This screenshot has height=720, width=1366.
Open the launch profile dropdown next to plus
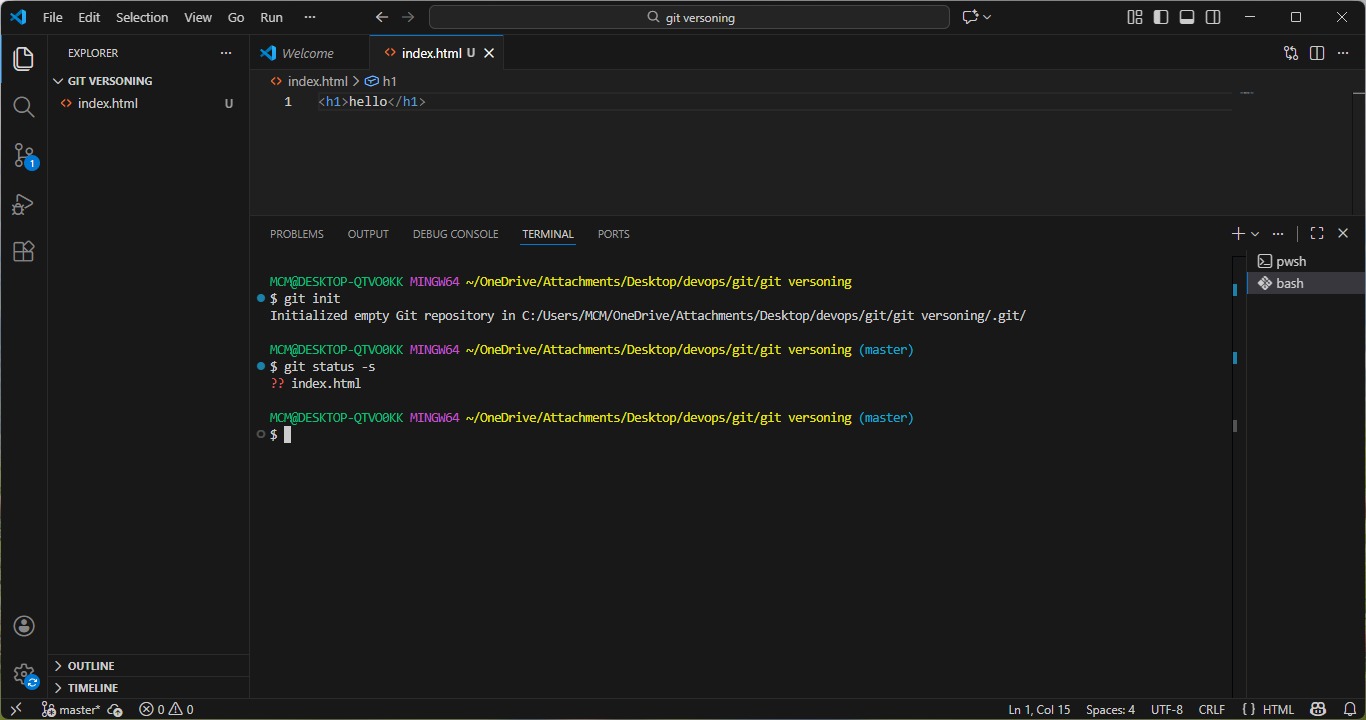pos(1255,234)
